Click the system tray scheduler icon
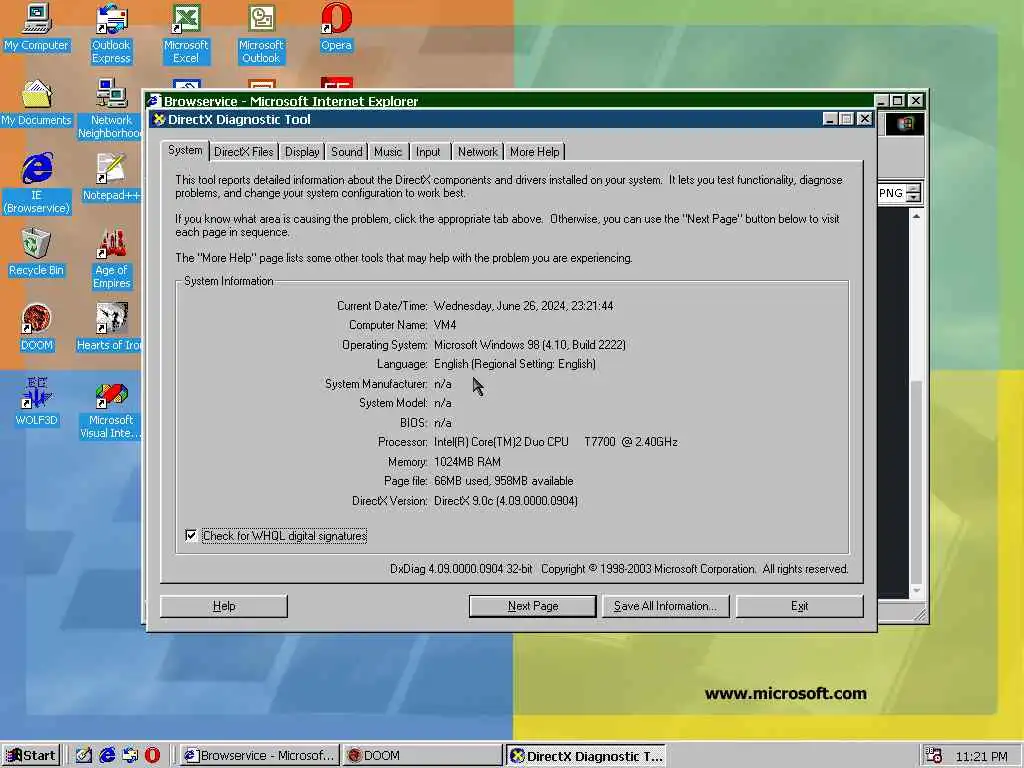 coord(933,756)
